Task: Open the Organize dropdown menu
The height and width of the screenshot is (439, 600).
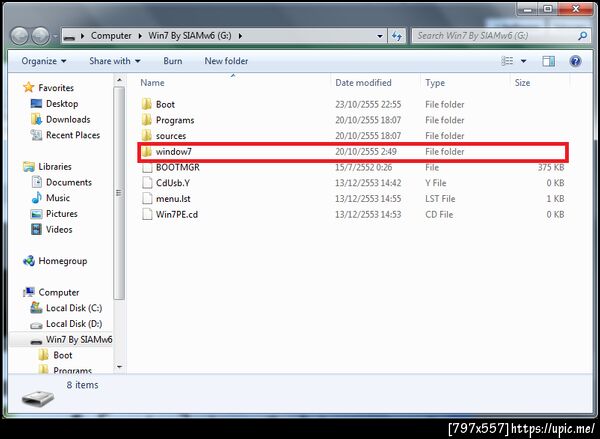Action: coord(44,61)
